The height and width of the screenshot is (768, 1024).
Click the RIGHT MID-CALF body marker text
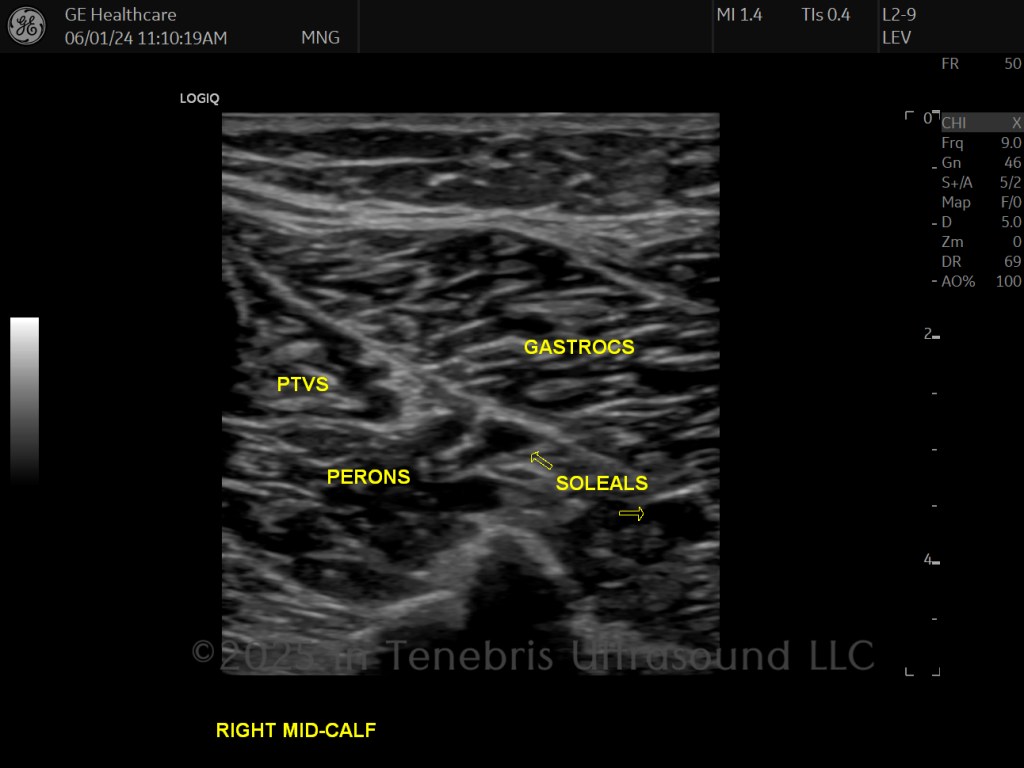[x=296, y=730]
